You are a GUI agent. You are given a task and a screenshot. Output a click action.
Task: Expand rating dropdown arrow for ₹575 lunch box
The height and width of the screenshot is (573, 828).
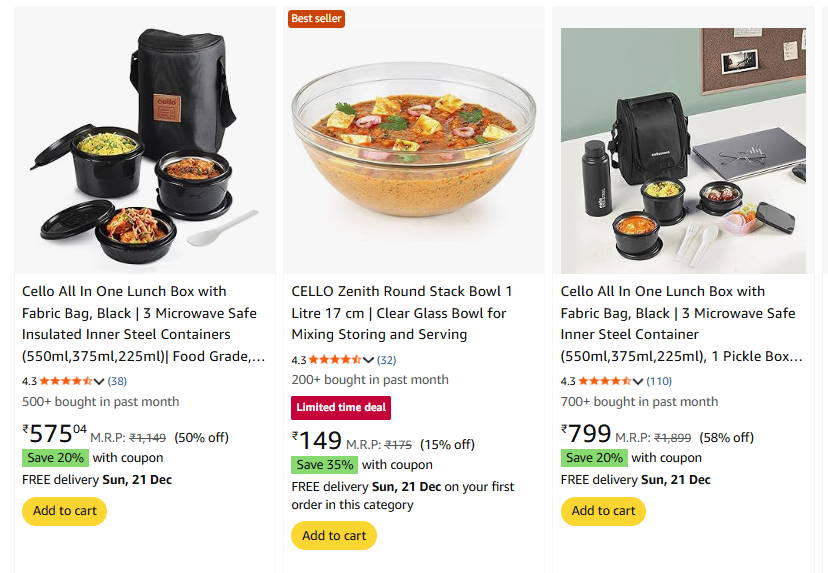[x=99, y=381]
